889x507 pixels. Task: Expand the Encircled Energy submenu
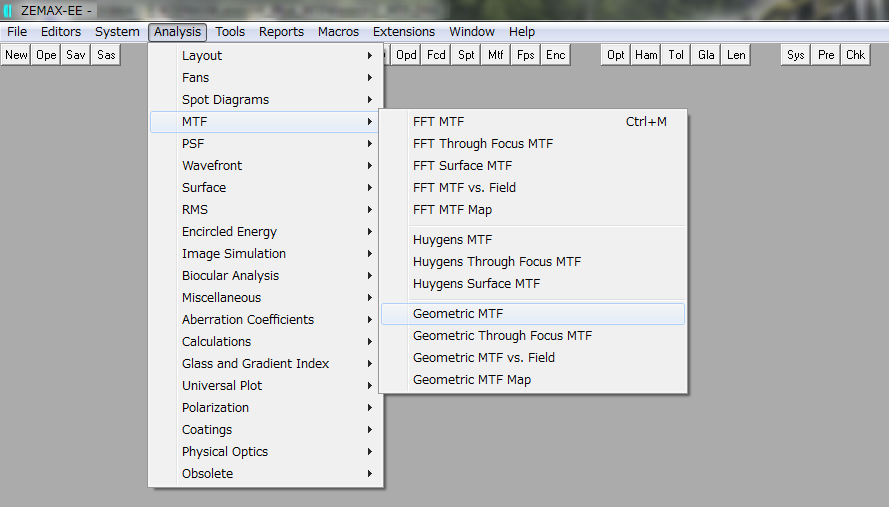[266, 232]
